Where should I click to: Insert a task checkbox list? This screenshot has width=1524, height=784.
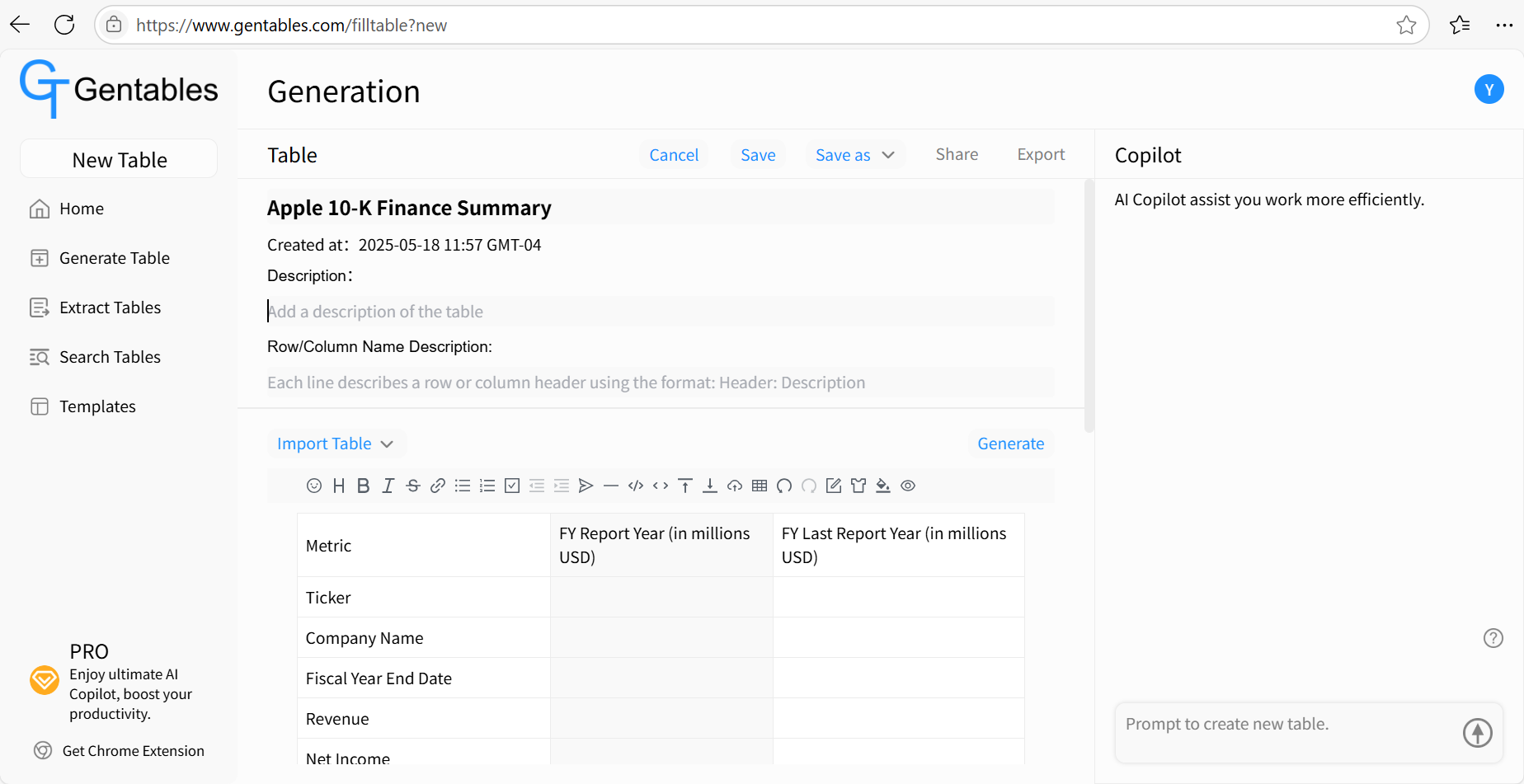click(x=512, y=486)
